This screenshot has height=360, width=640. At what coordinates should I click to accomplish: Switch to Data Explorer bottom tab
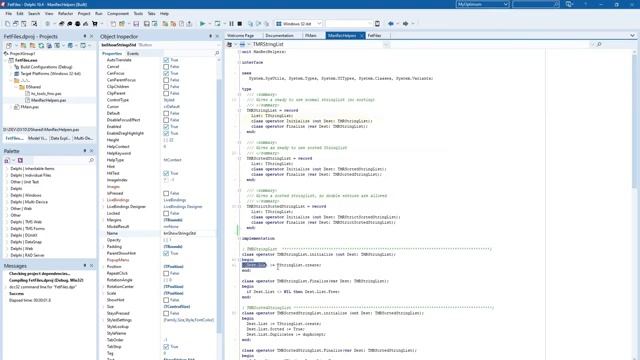(60, 138)
